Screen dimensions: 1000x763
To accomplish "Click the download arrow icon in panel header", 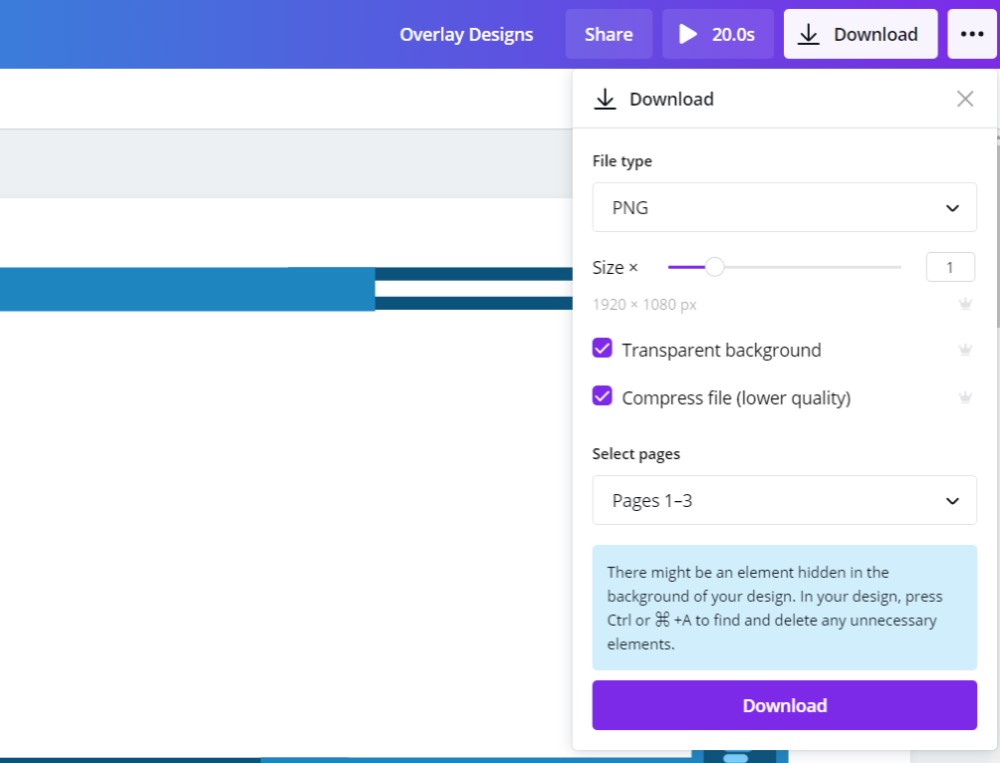I will [x=604, y=99].
